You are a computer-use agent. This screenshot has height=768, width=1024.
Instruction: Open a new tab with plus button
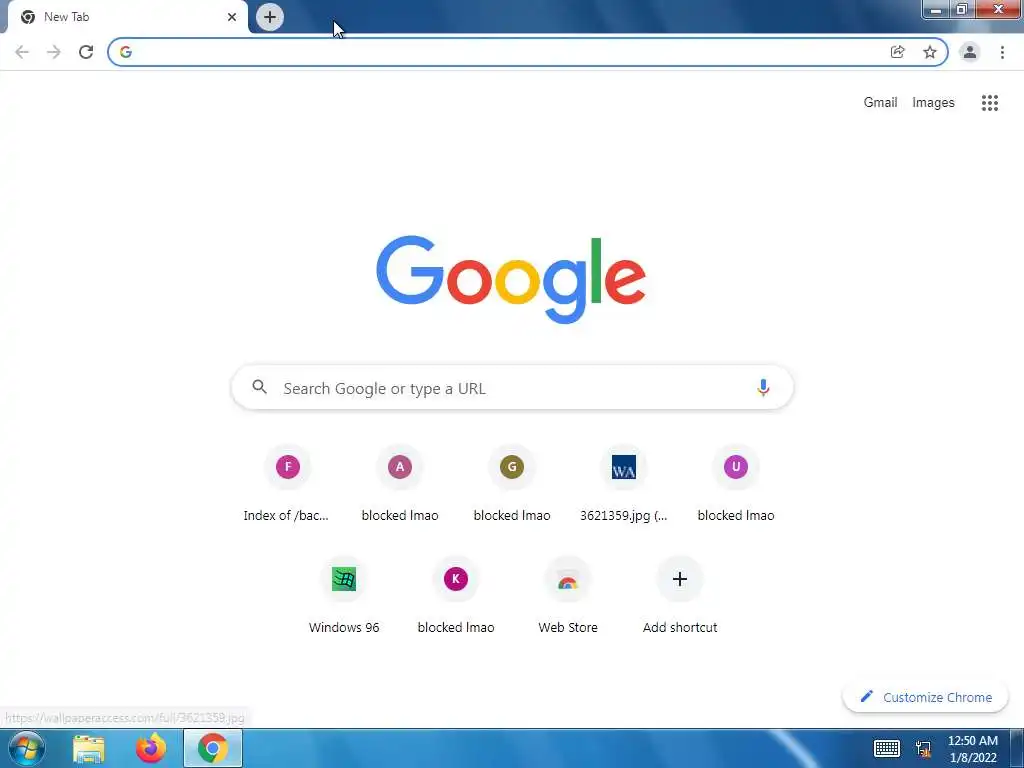pyautogui.click(x=270, y=17)
